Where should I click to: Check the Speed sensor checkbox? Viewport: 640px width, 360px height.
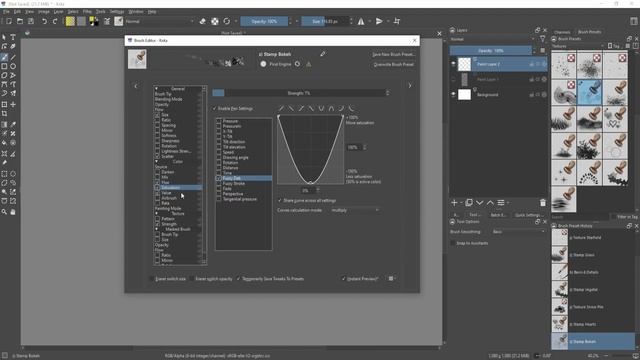pyautogui.click(x=219, y=152)
